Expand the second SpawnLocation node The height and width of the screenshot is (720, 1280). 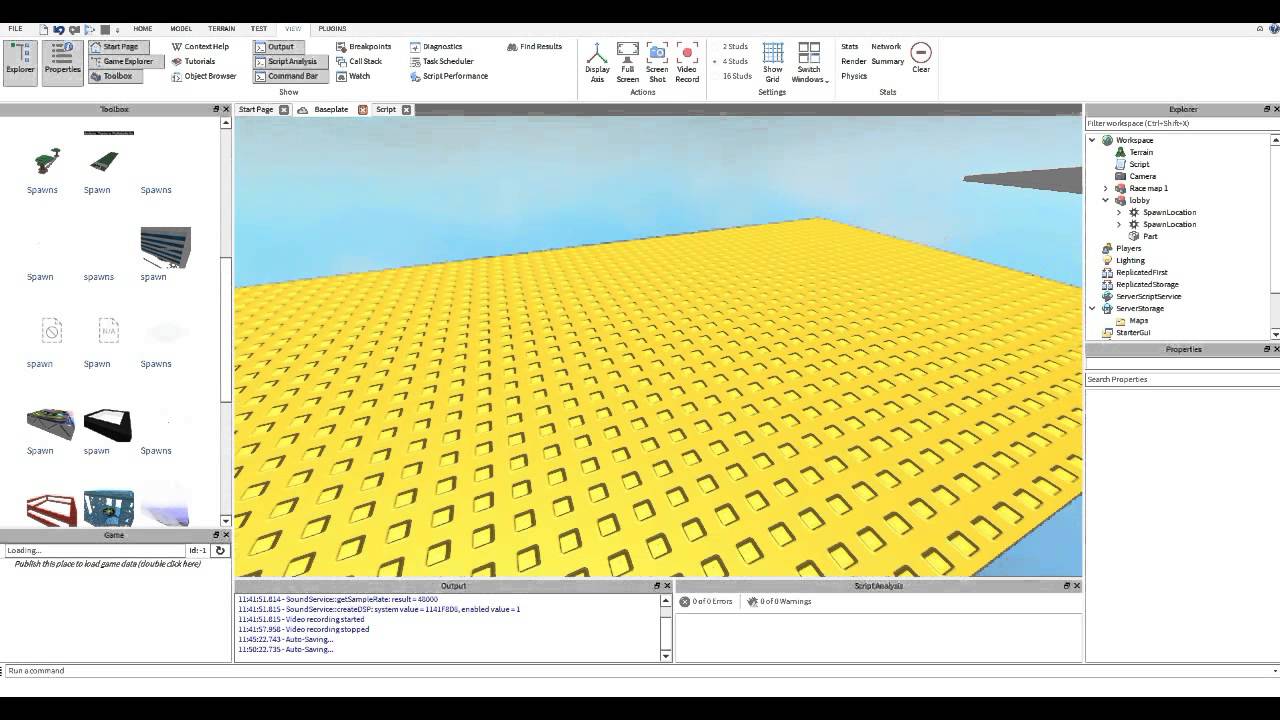pyautogui.click(x=1118, y=224)
